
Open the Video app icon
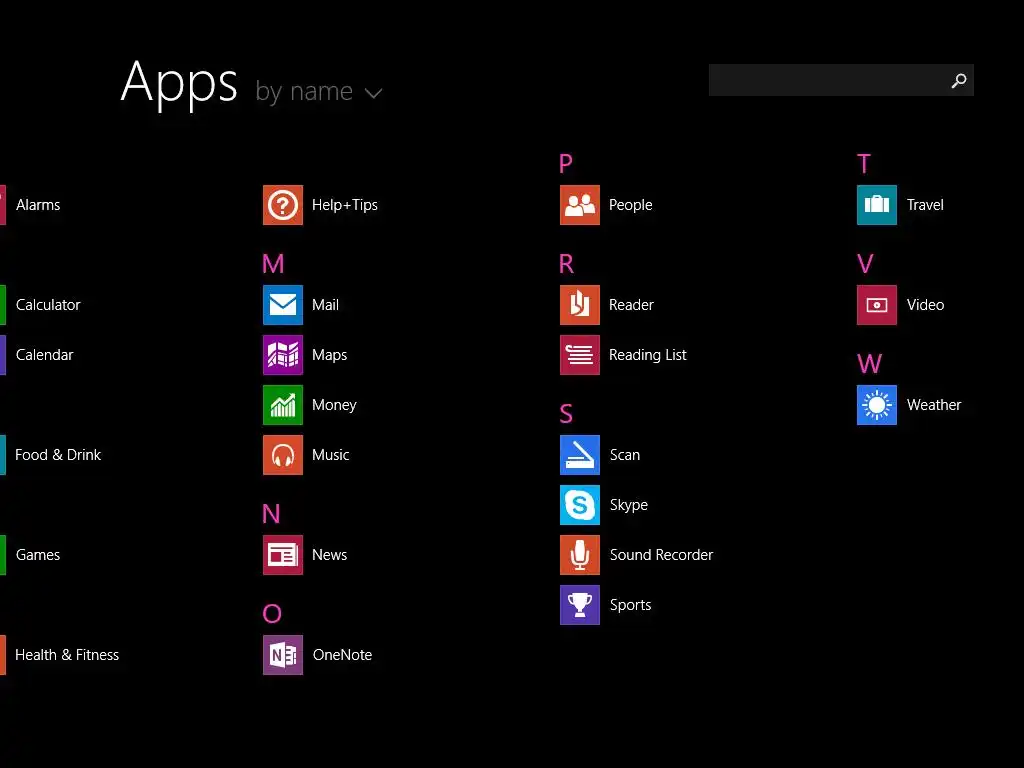click(877, 305)
